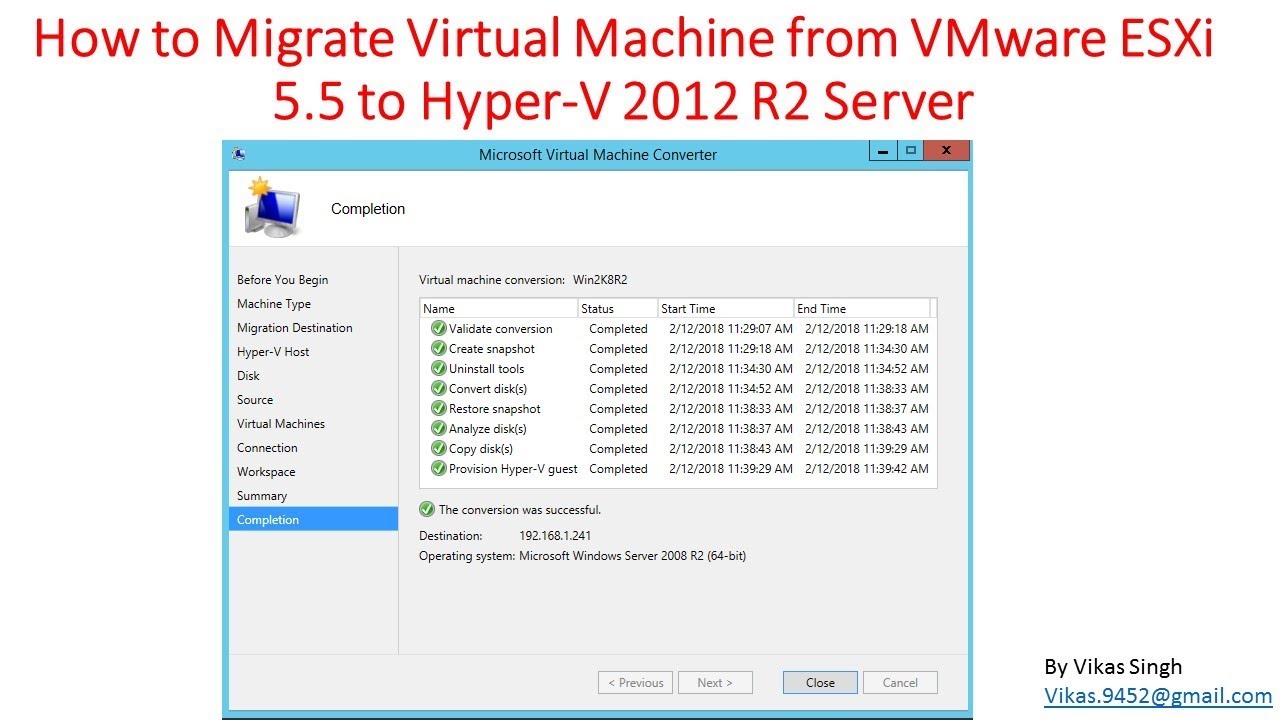Sort by the Status column header
Screen dimensions: 1280x720
click(618, 308)
